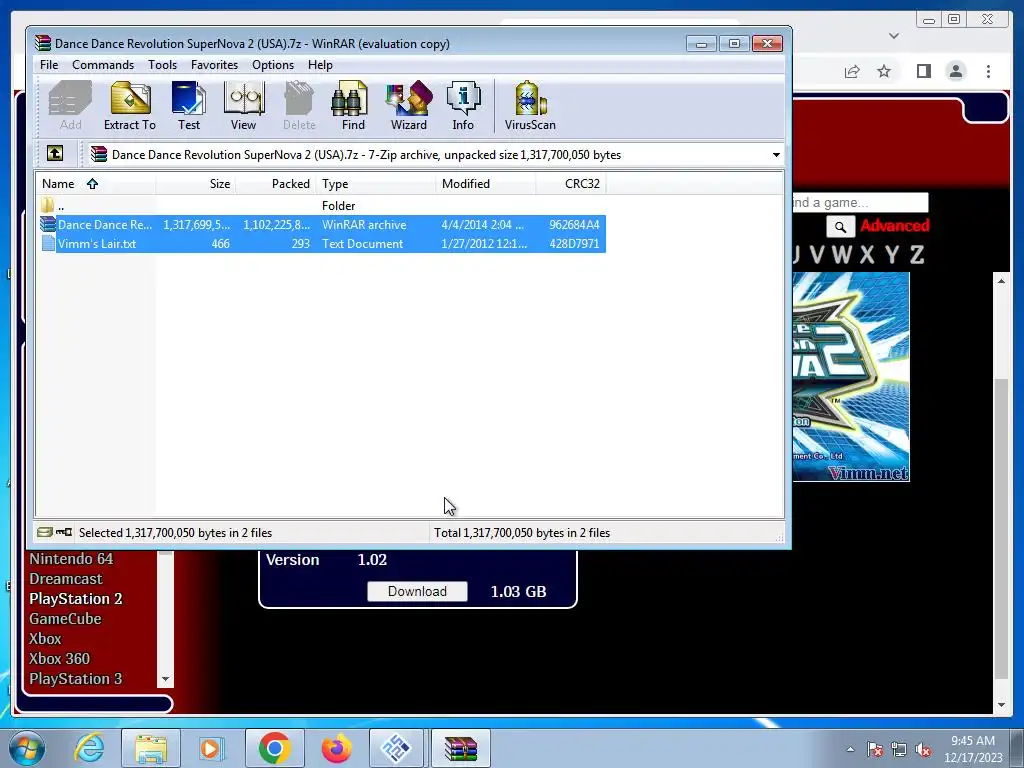
Task: Run Test on the archive
Action: [x=189, y=106]
